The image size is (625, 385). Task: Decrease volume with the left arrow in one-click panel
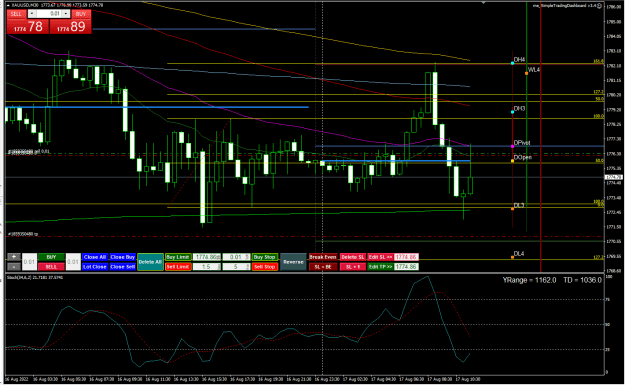point(31,14)
